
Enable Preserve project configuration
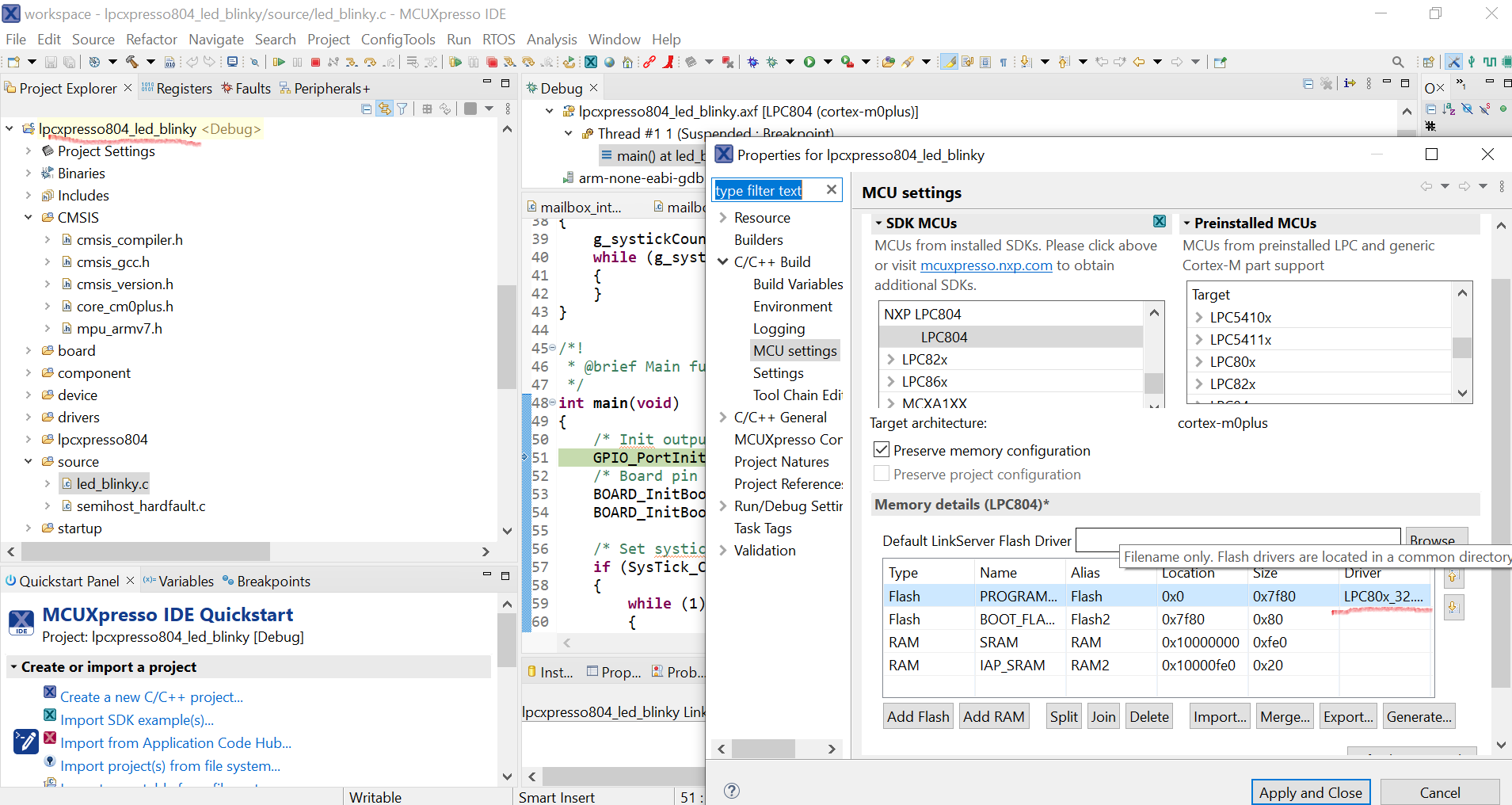(x=882, y=474)
